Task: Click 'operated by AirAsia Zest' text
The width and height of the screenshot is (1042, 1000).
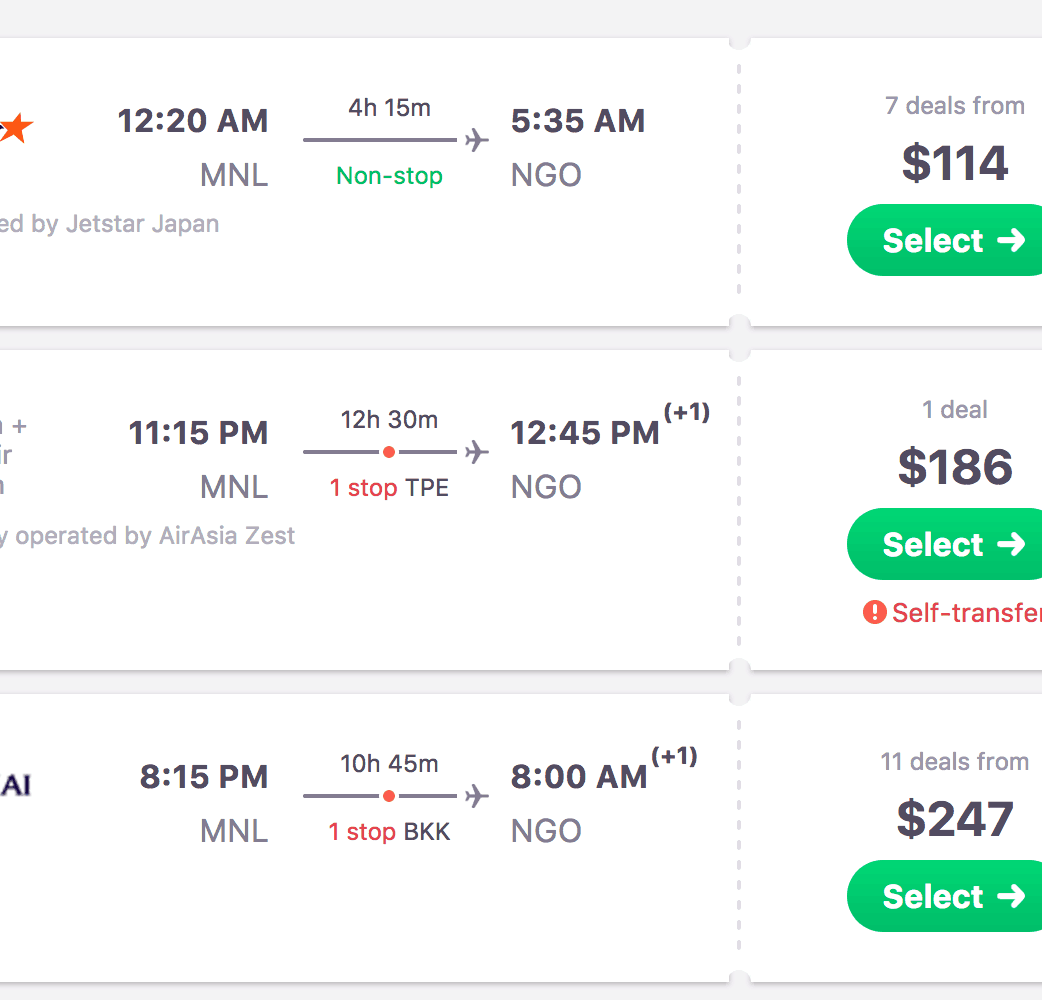Action: point(155,536)
